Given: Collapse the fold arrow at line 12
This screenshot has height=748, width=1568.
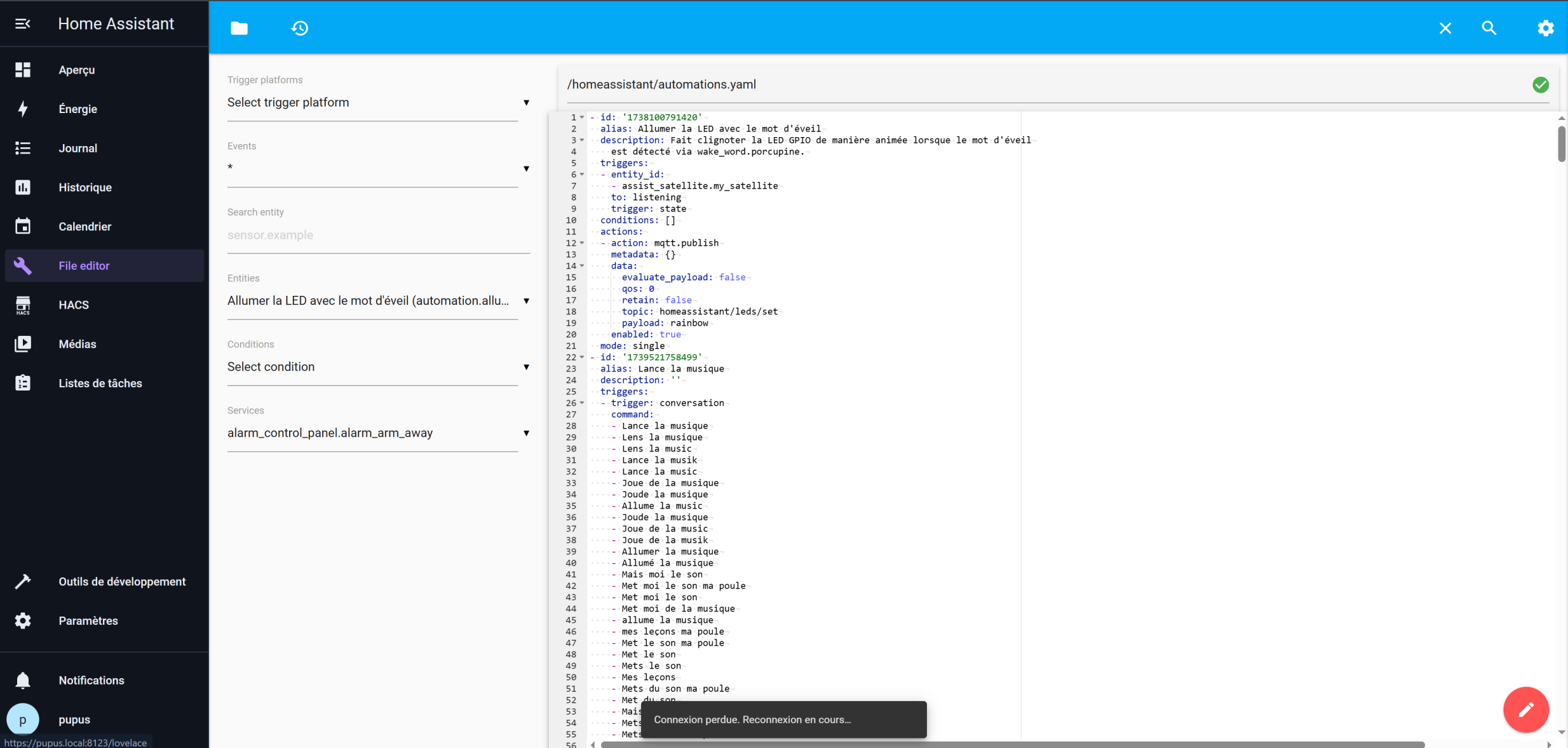Looking at the screenshot, I should [x=582, y=243].
